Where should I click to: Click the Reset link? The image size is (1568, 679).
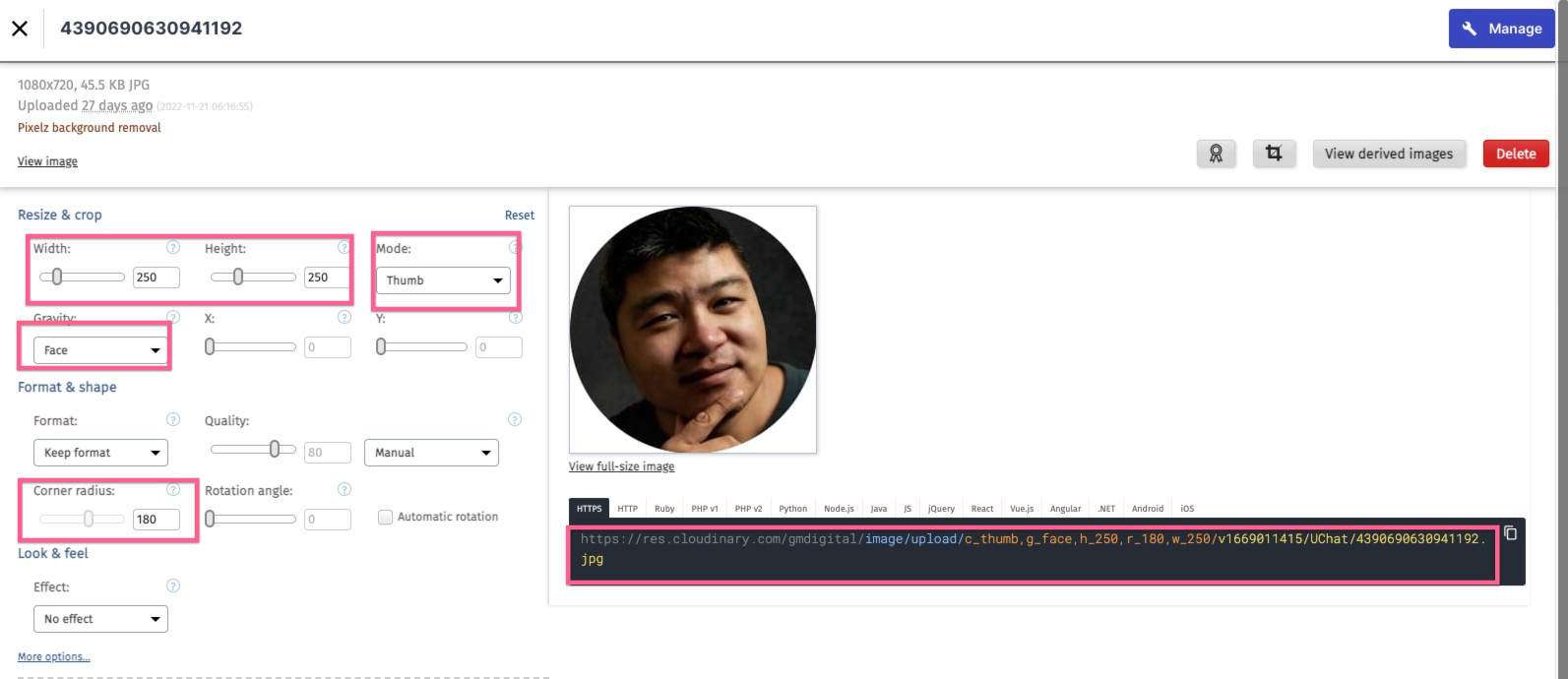520,215
